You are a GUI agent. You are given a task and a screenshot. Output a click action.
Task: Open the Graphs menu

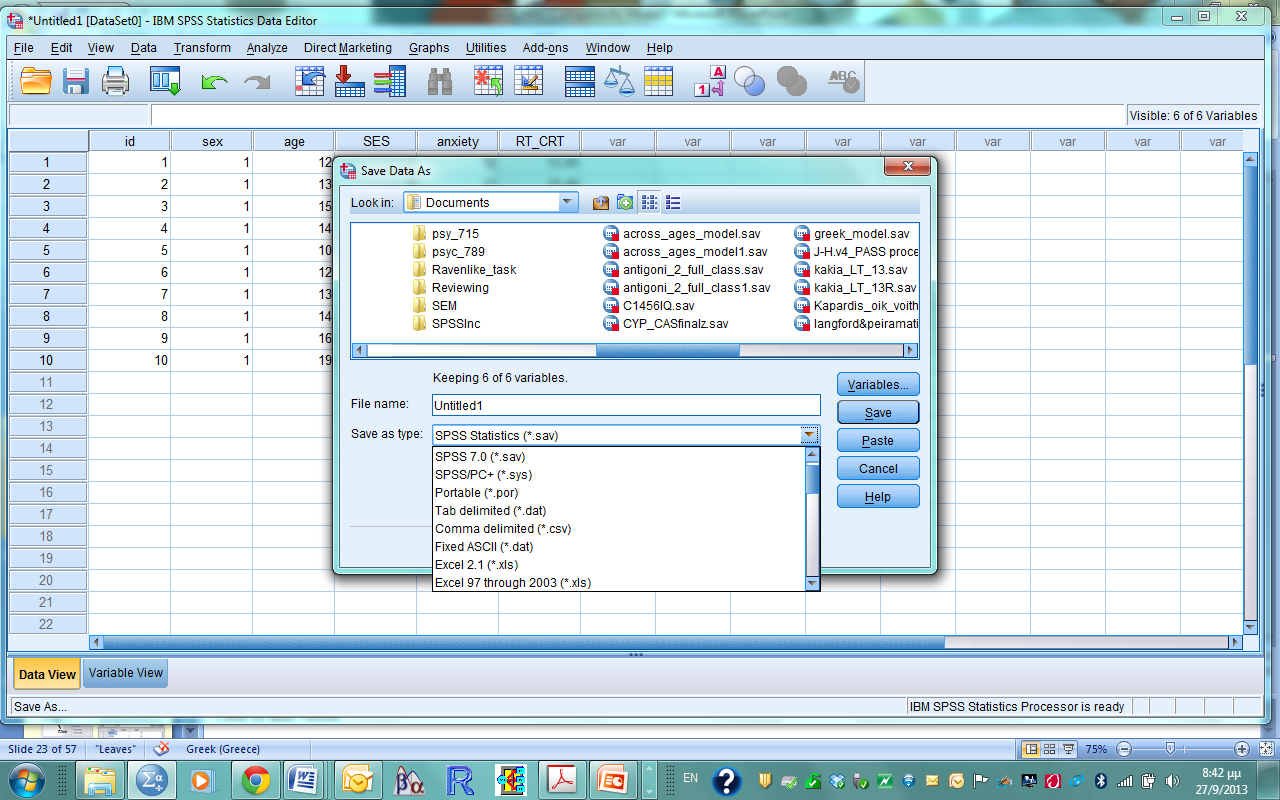tap(429, 48)
